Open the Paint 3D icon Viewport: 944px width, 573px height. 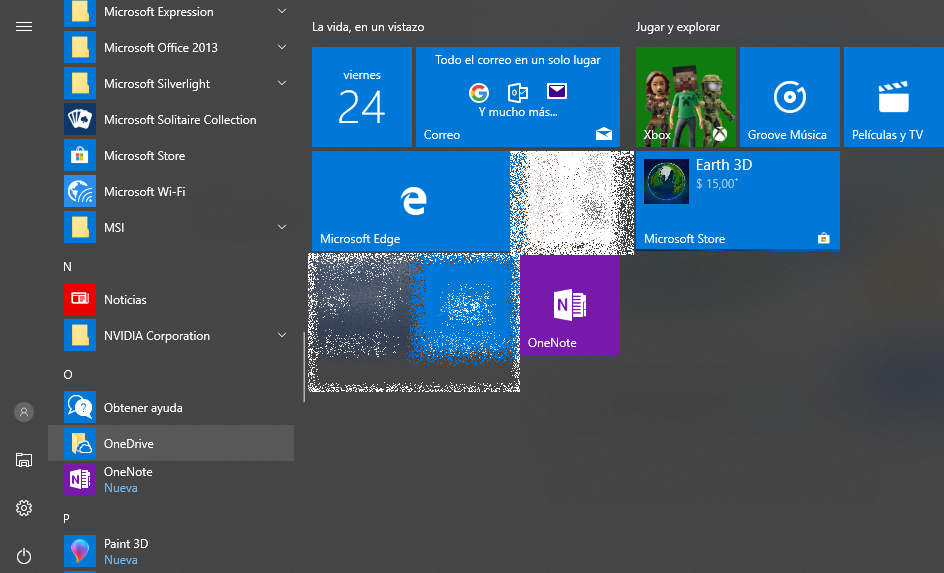click(x=80, y=551)
